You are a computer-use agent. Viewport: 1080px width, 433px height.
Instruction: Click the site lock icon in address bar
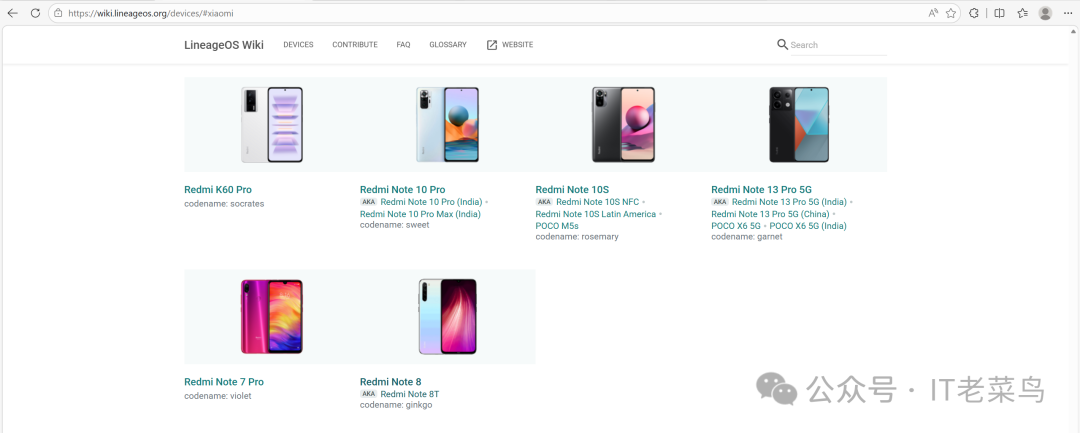58,13
